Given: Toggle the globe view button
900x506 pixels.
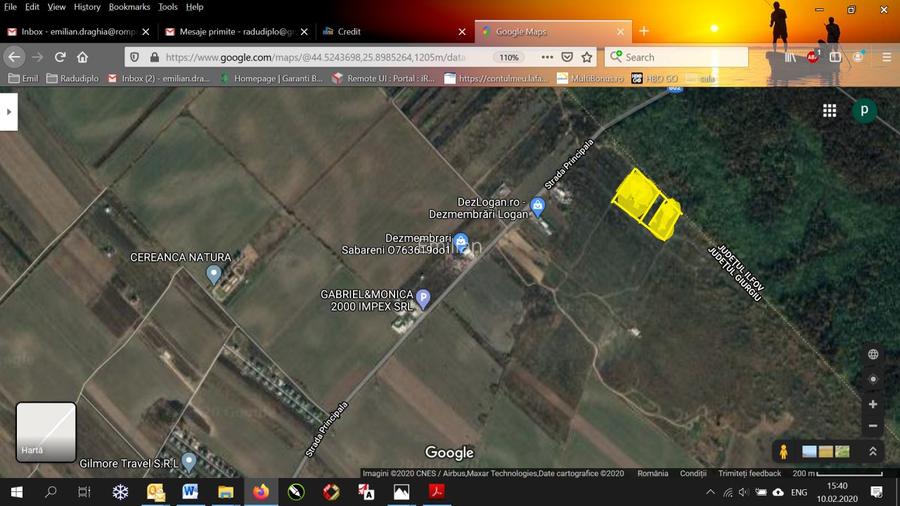Looking at the screenshot, I should click(873, 354).
